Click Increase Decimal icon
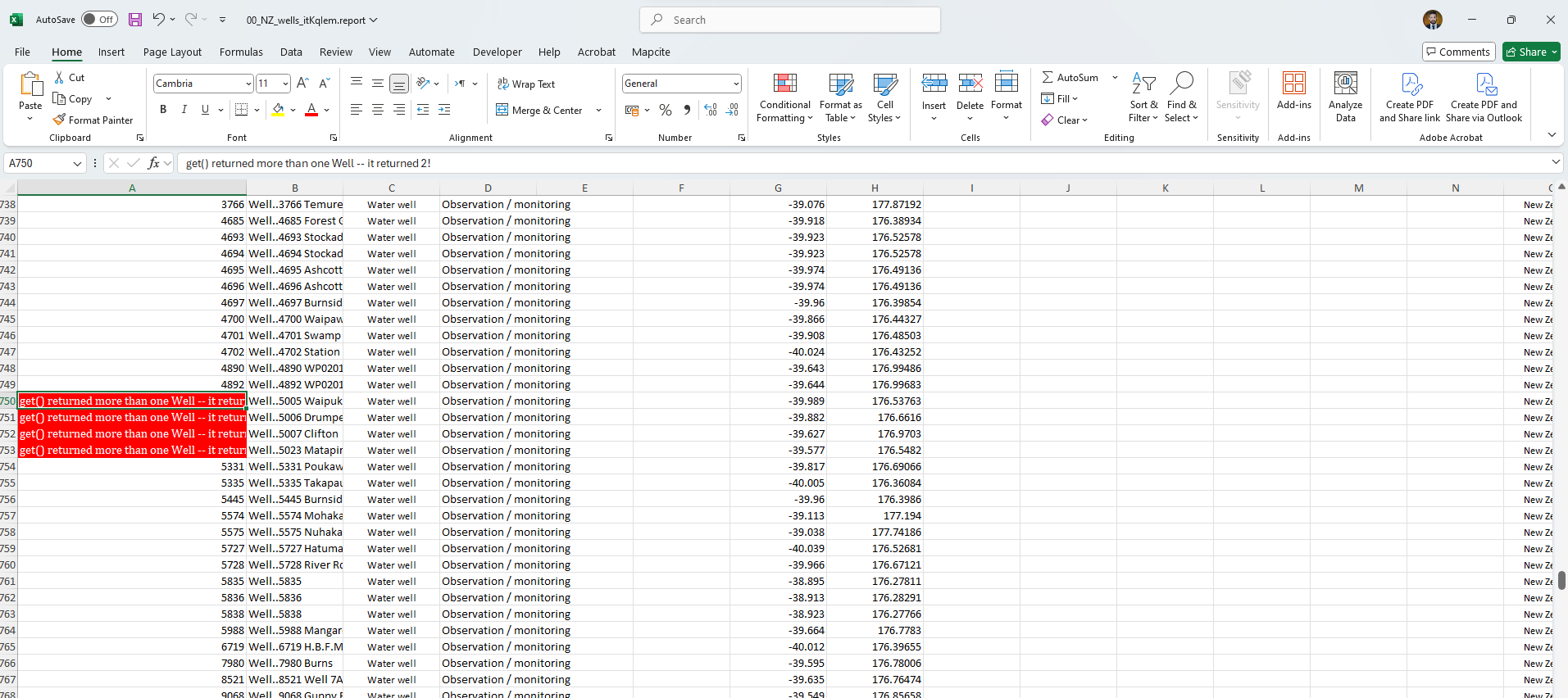Screen dimensions: 1568x698 711,110
